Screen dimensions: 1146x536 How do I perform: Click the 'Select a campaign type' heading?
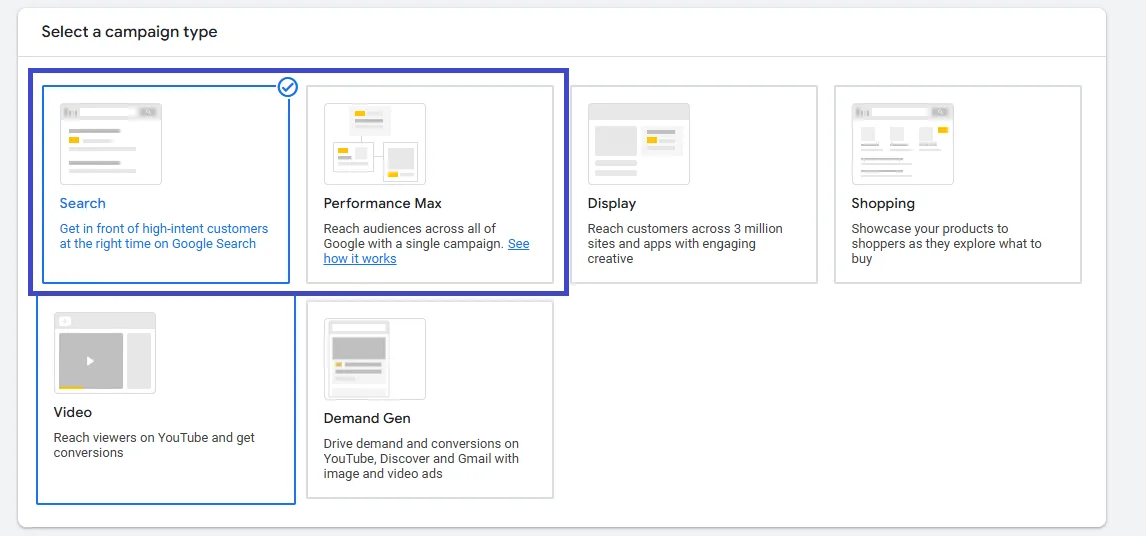click(x=129, y=32)
